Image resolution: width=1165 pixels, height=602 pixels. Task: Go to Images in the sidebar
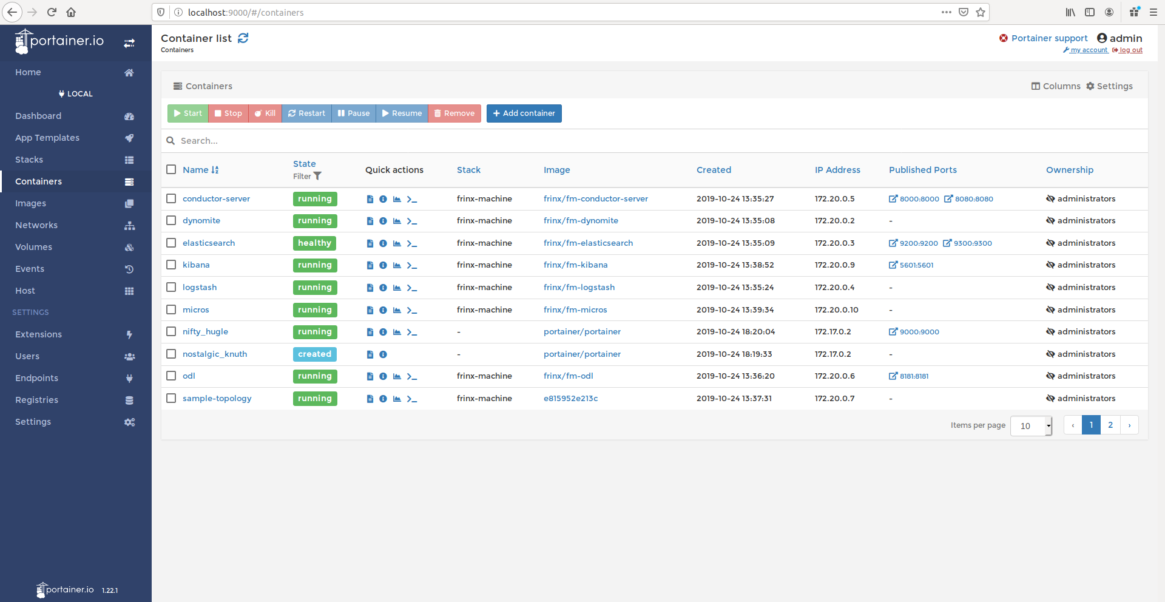click(31, 203)
